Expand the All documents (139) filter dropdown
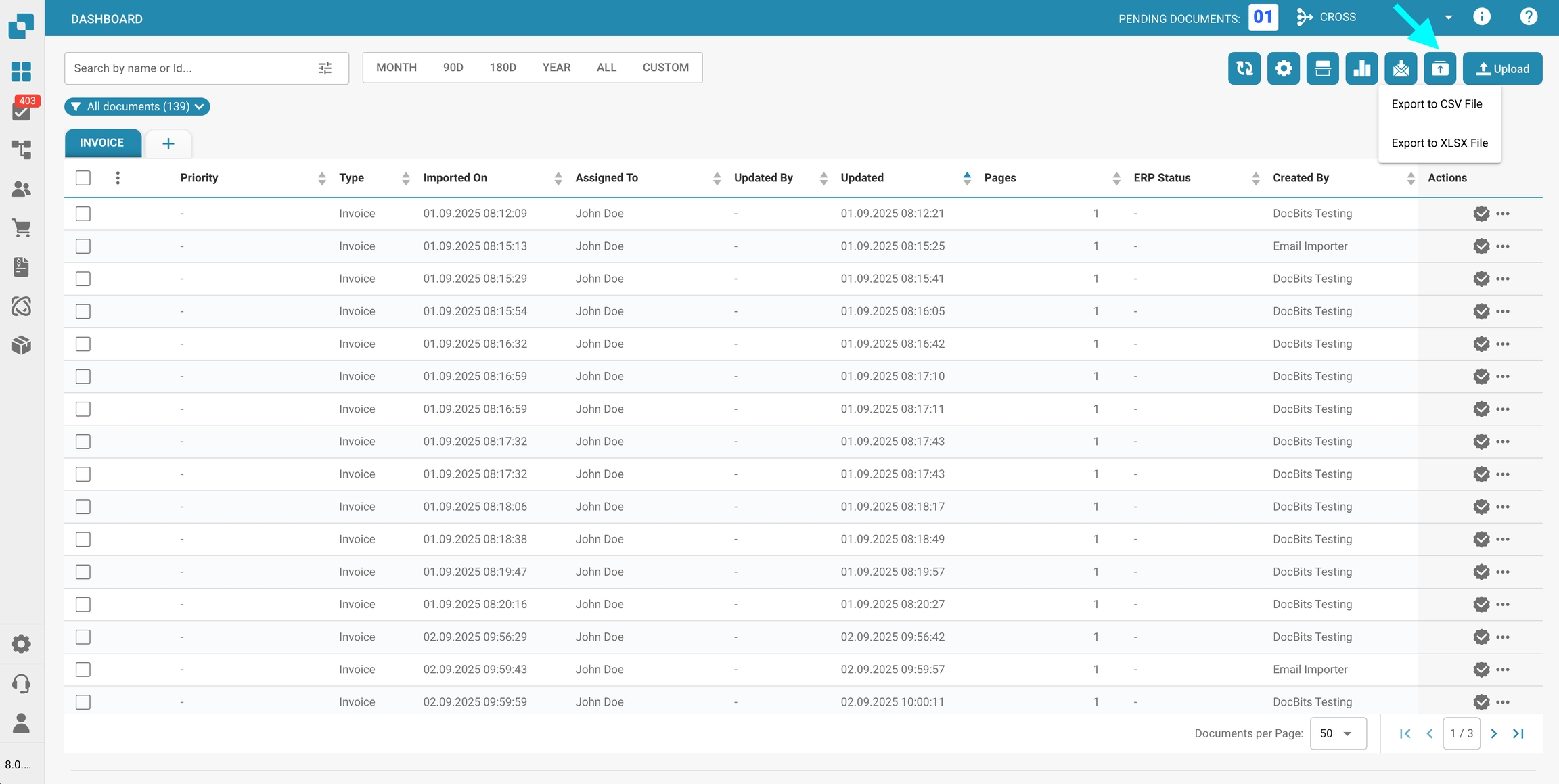 pyautogui.click(x=137, y=107)
